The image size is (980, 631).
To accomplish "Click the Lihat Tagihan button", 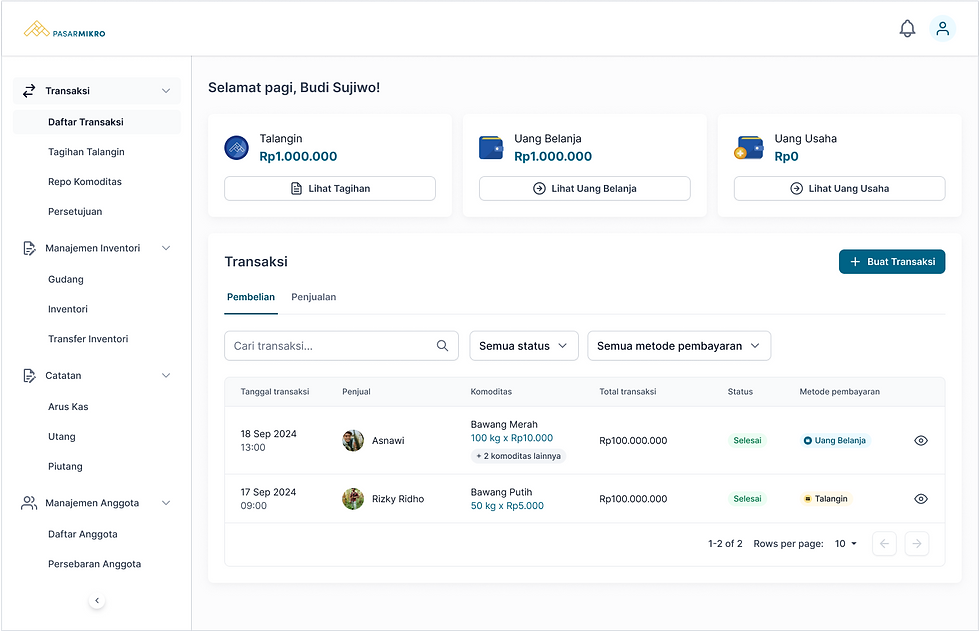I will pyautogui.click(x=330, y=189).
